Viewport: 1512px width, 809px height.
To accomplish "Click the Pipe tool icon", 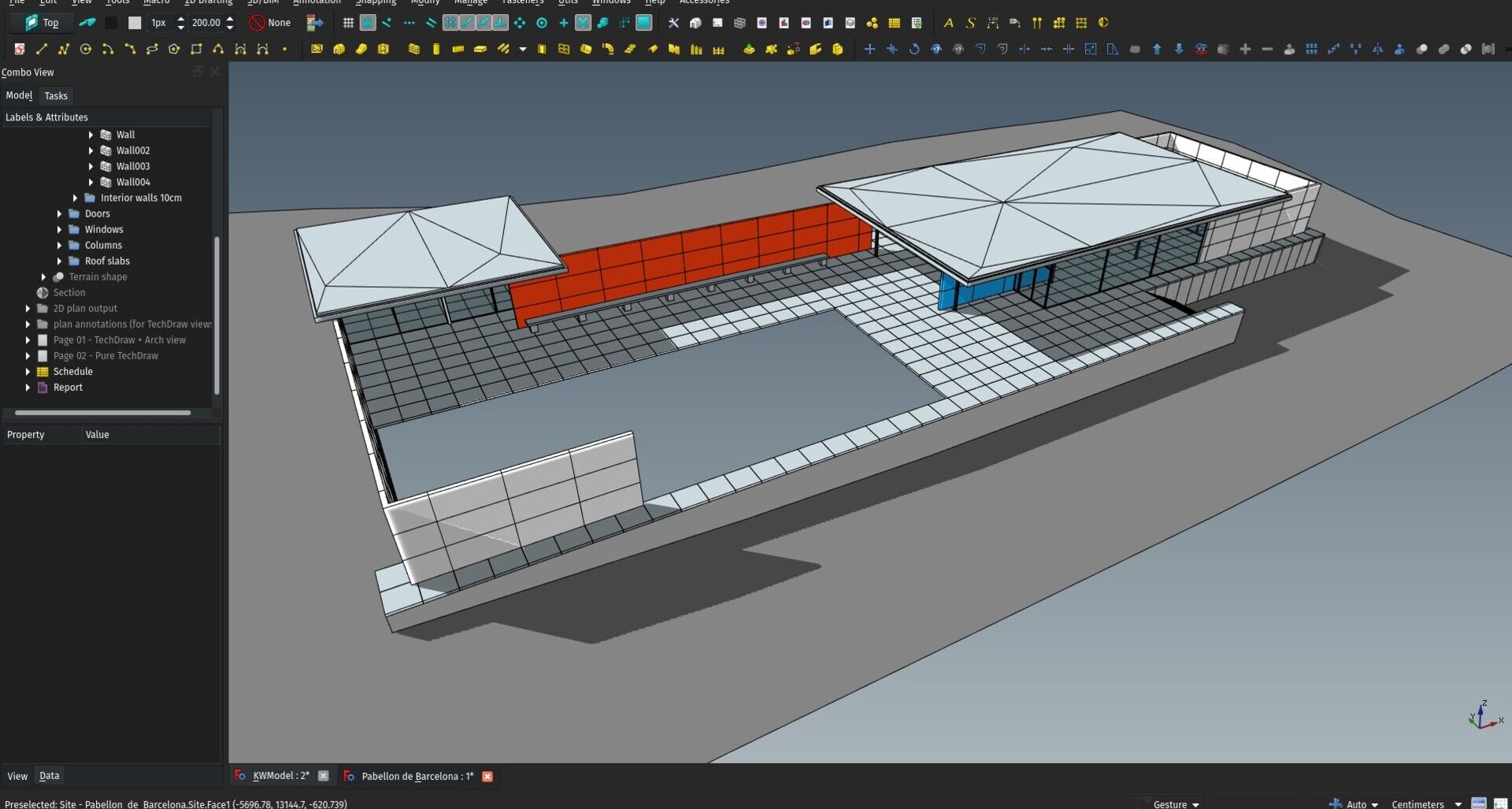I will 608,49.
